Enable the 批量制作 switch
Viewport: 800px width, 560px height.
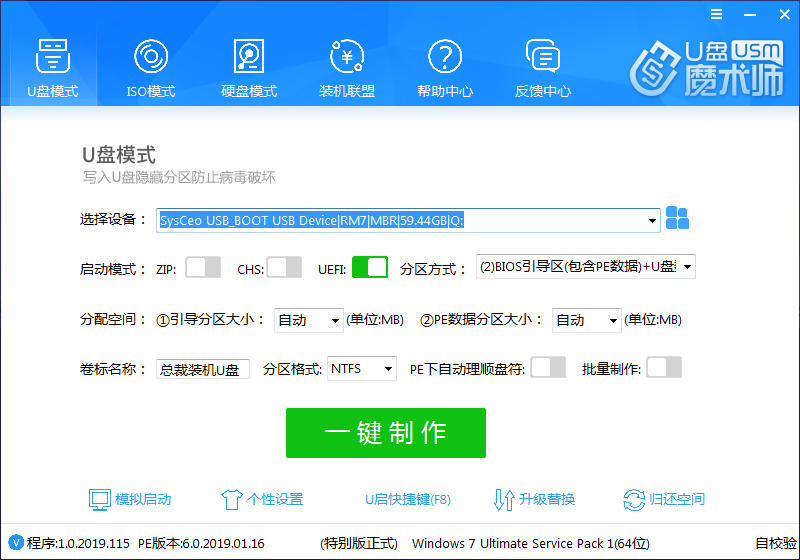click(x=664, y=368)
